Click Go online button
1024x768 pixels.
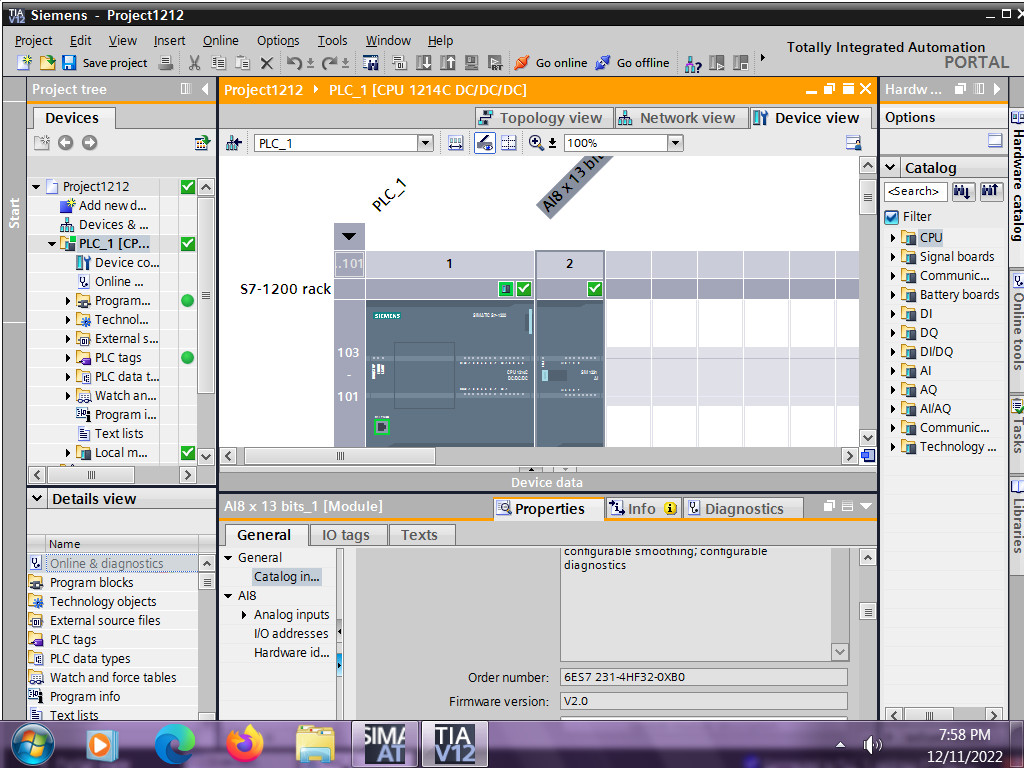pos(551,63)
